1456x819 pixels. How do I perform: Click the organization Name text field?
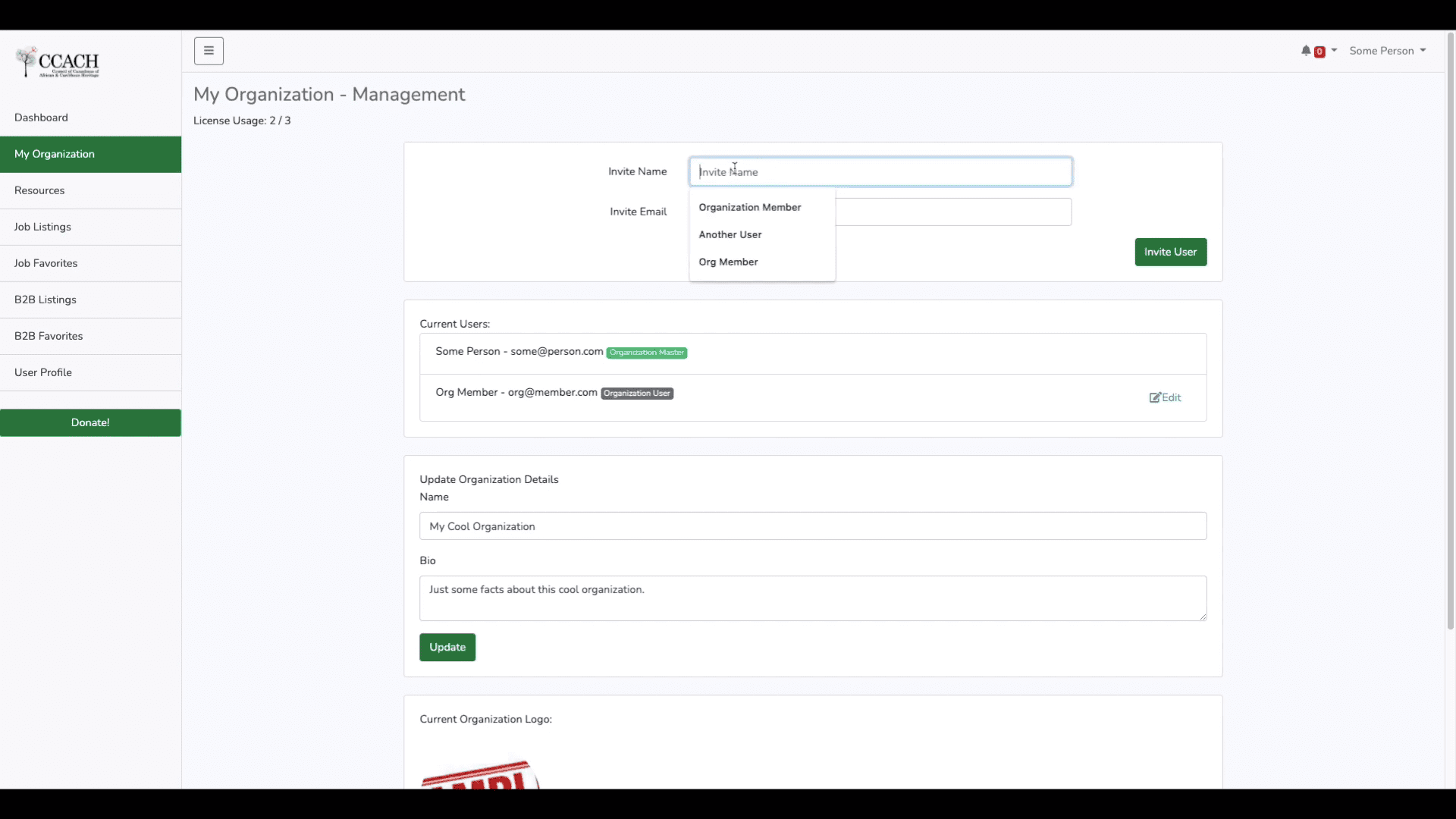tap(813, 526)
